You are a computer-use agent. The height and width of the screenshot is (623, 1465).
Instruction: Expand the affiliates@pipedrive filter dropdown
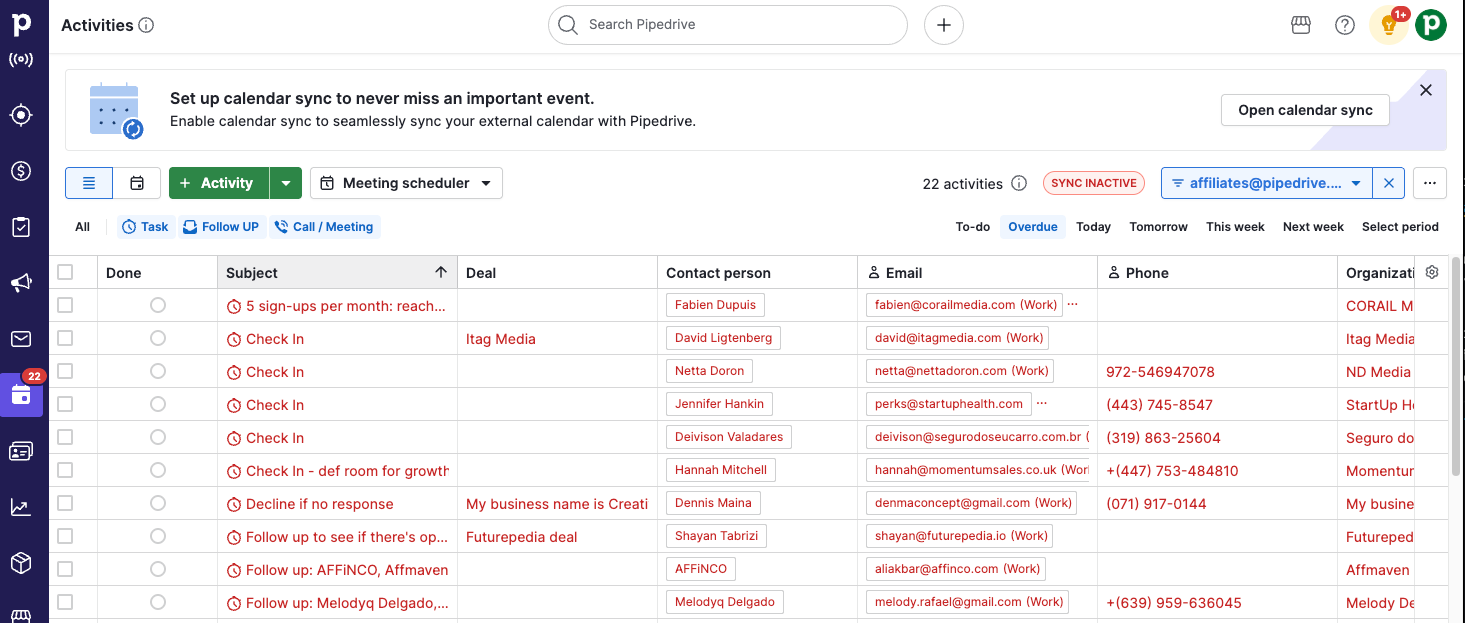pos(1356,183)
